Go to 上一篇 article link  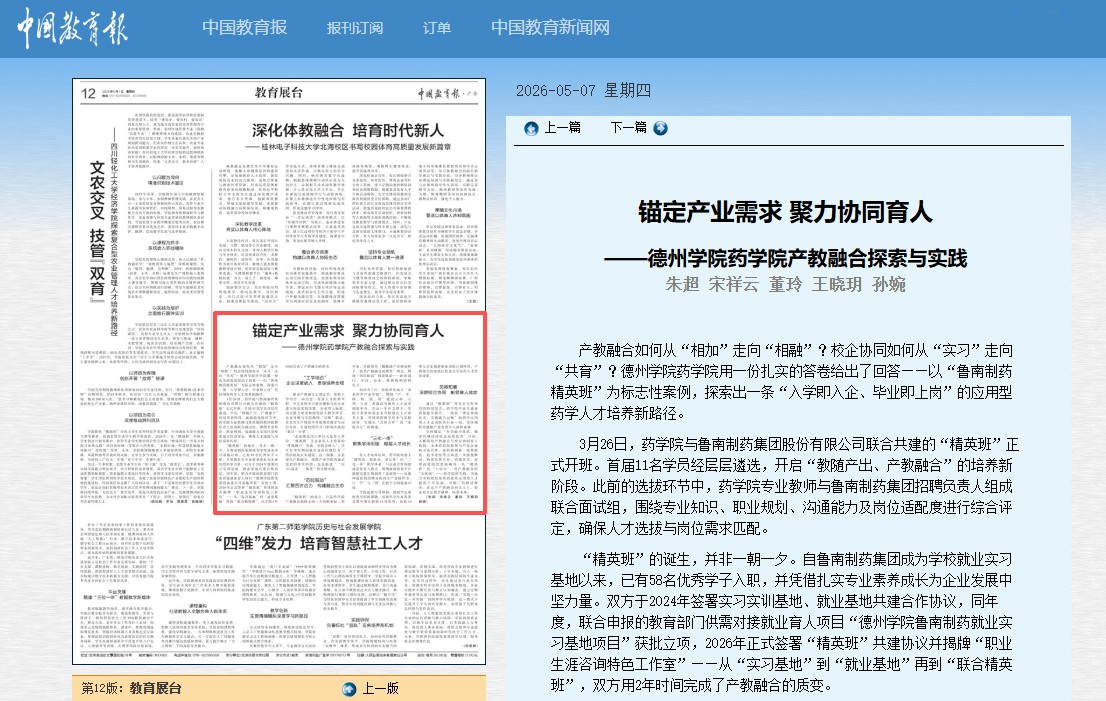(x=562, y=128)
